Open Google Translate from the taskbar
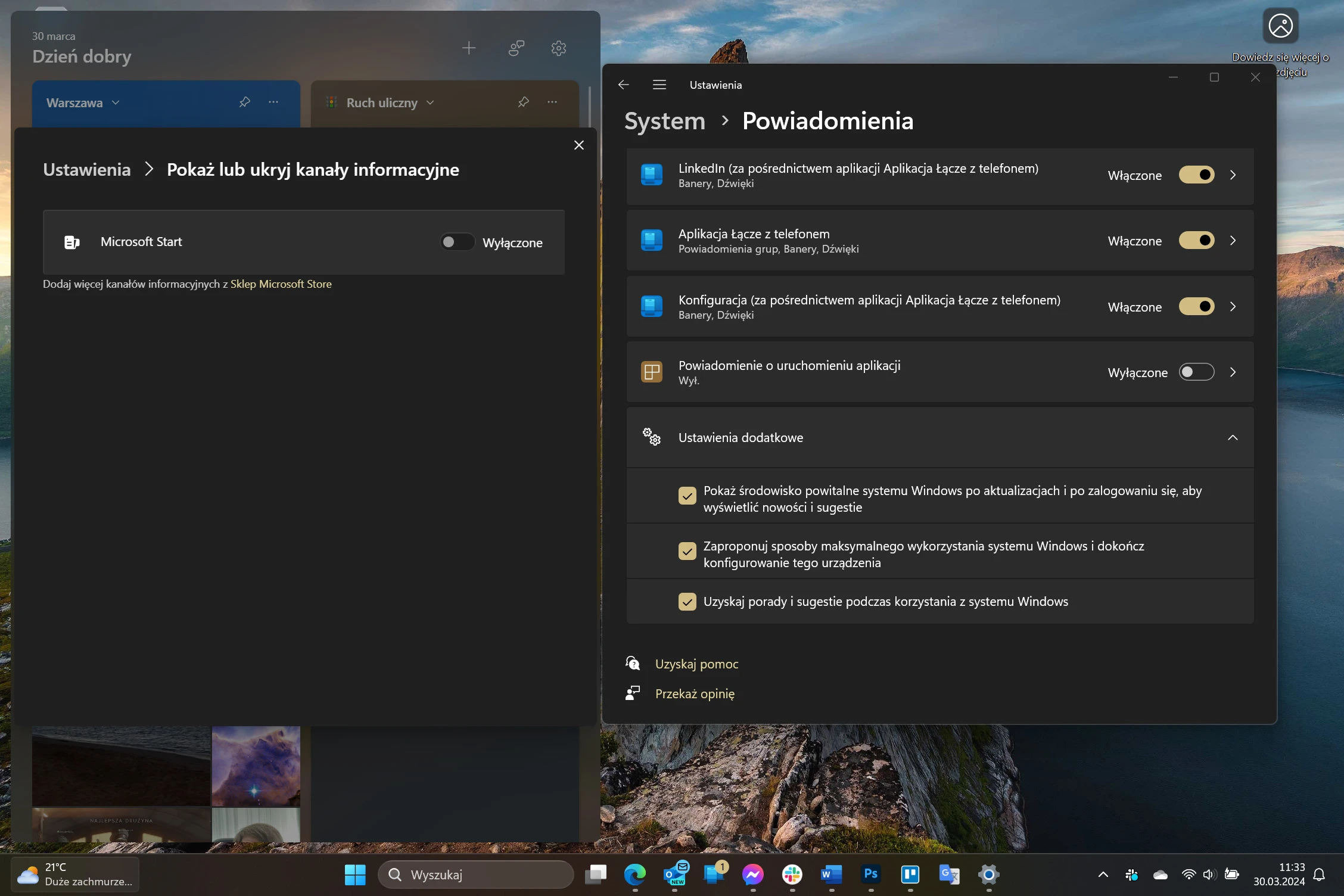 pyautogui.click(x=950, y=875)
